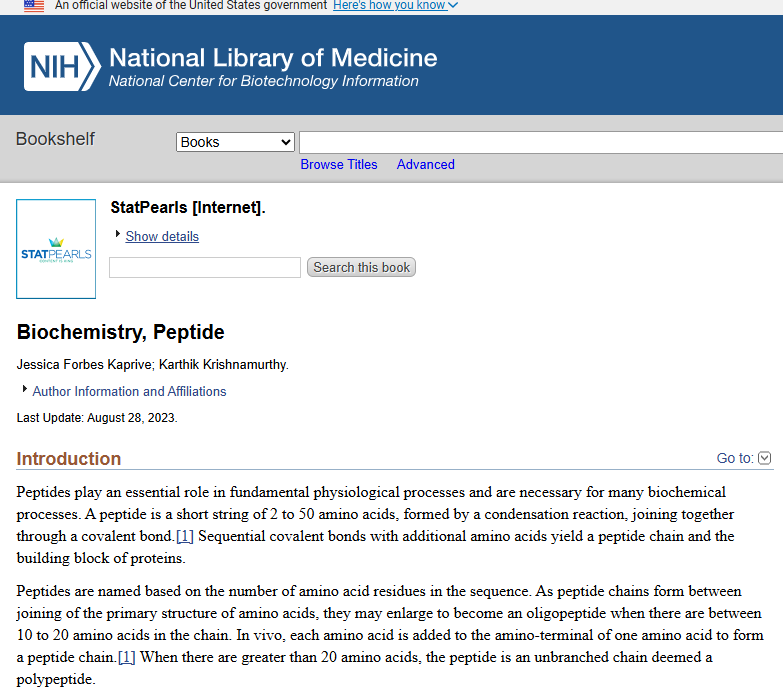Click the US flag icon
Viewport: 783px width, 700px height.
tap(34, 6)
